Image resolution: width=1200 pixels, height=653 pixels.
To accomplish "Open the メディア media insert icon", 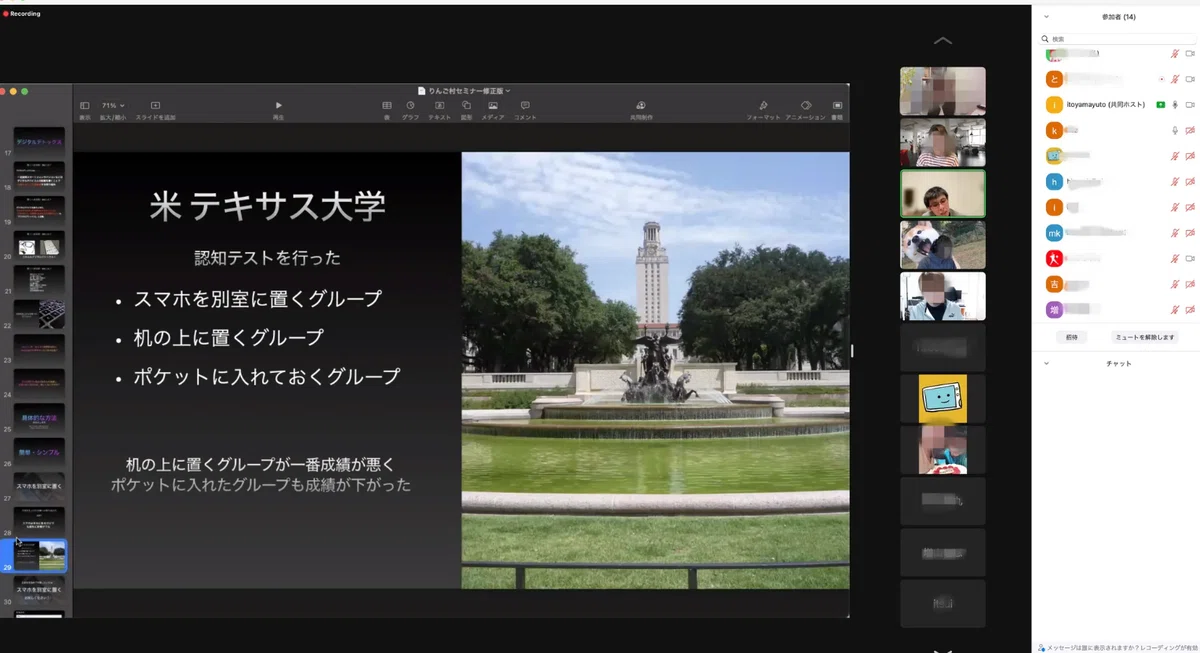I will coord(493,105).
